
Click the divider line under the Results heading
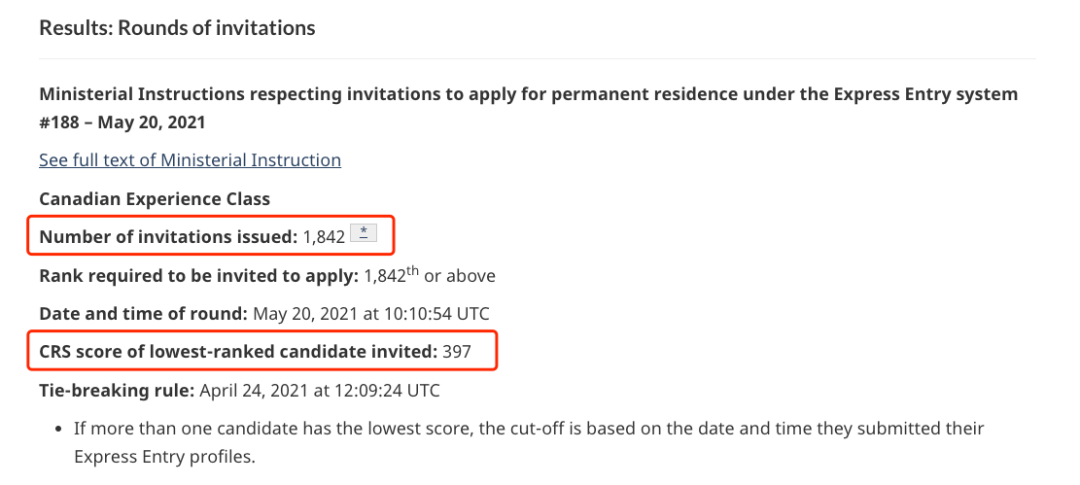[x=537, y=59]
